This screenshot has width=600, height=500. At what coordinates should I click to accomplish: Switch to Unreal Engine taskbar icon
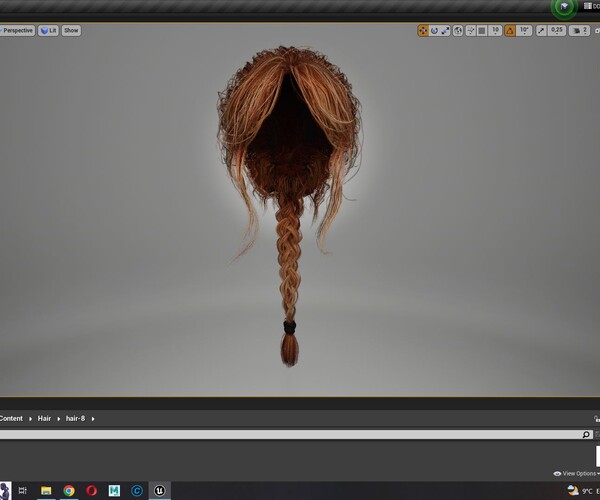[x=160, y=490]
